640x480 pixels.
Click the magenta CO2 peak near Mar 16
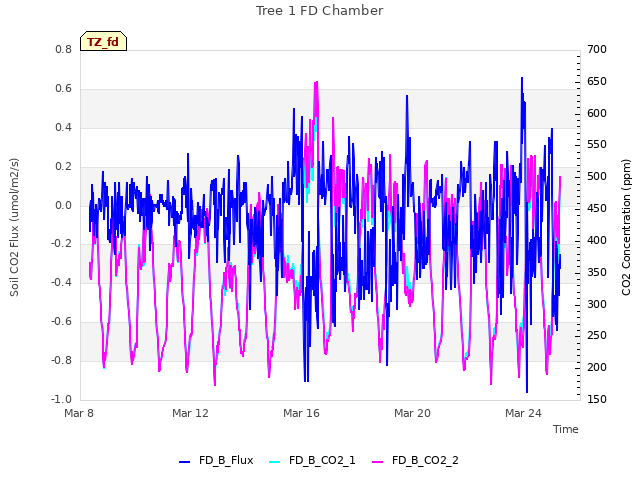pos(316,83)
